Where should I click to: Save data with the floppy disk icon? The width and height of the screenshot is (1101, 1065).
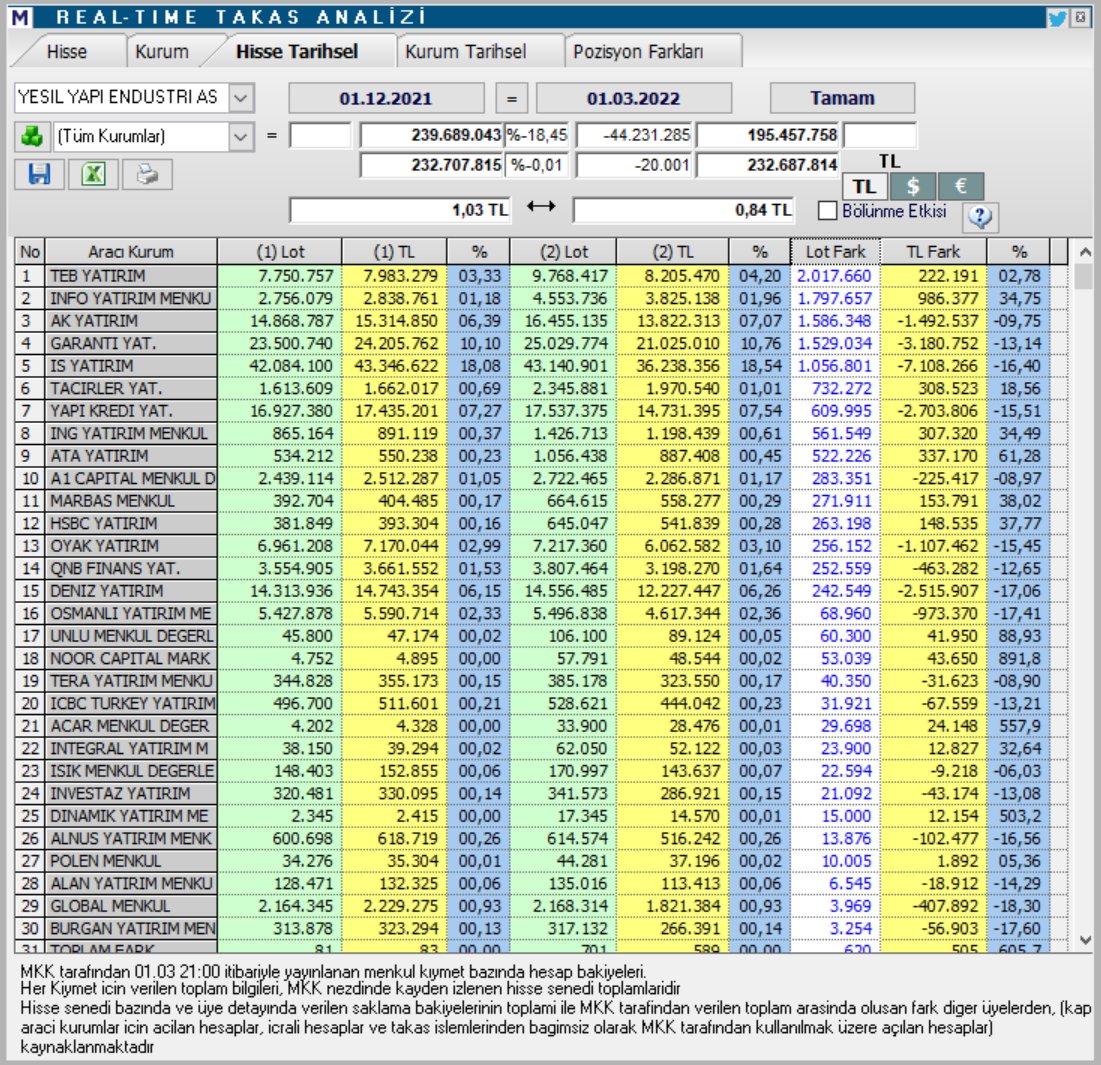pos(39,174)
